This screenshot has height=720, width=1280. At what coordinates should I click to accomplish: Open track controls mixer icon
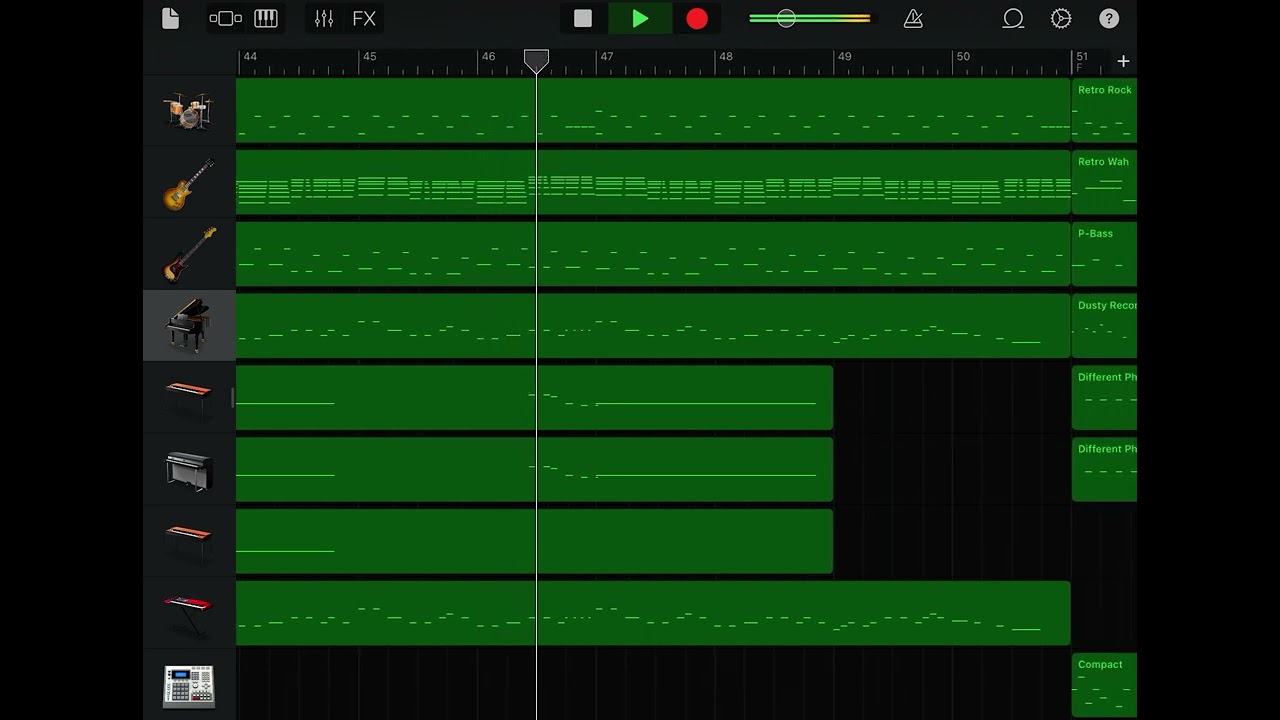point(324,18)
